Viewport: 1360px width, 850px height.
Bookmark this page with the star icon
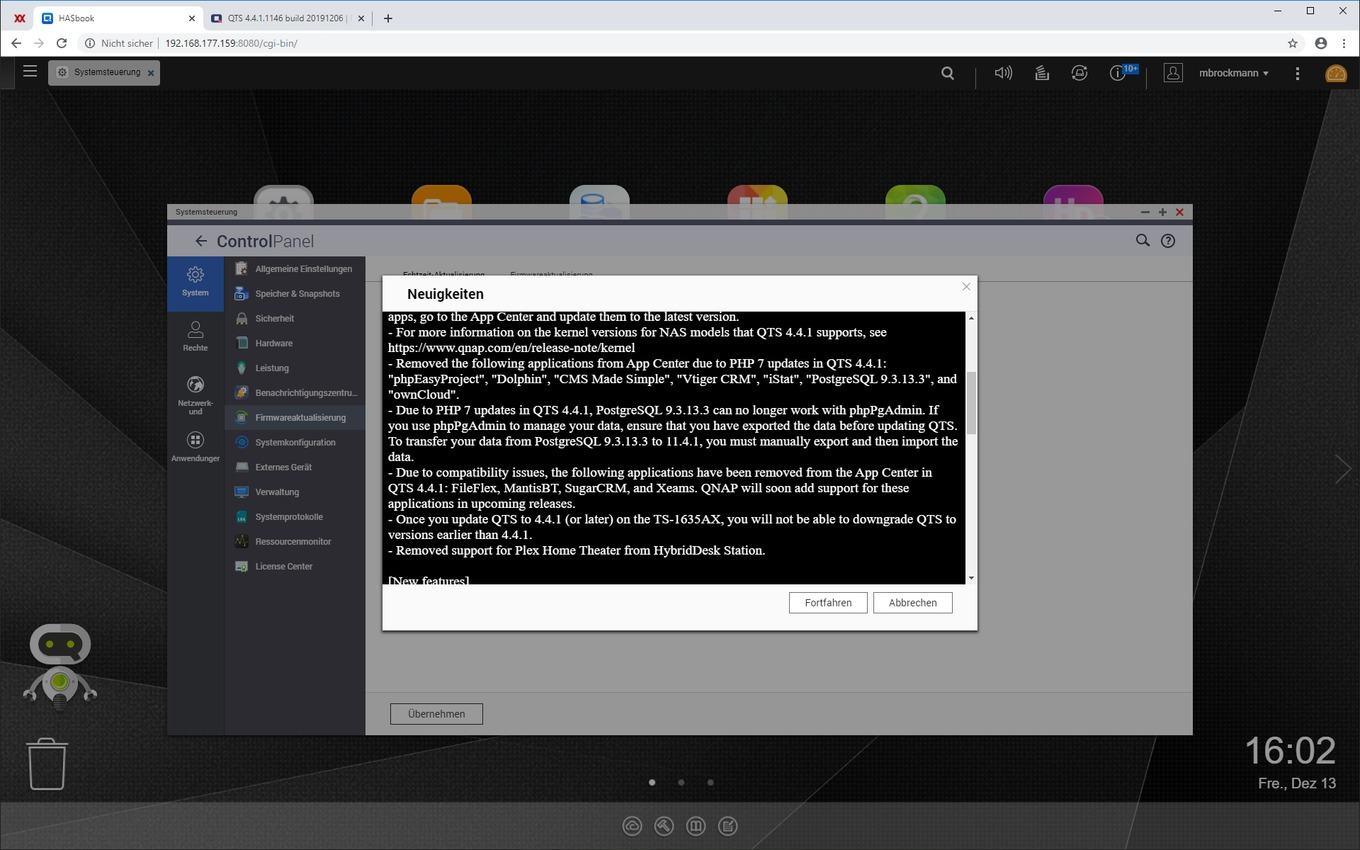click(x=1292, y=43)
